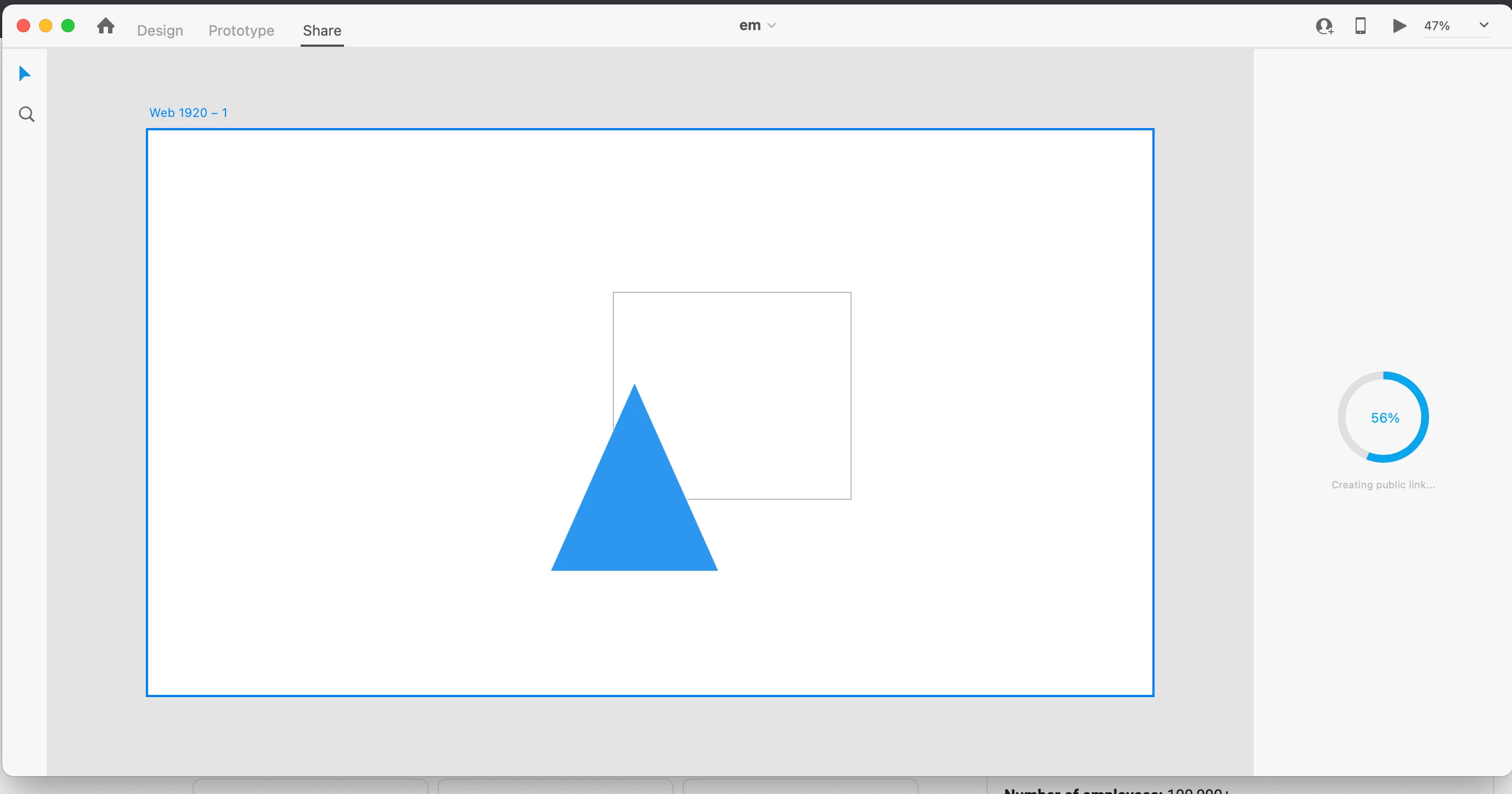Click the Zoom magnifier tool
The image size is (1512, 794).
(26, 114)
